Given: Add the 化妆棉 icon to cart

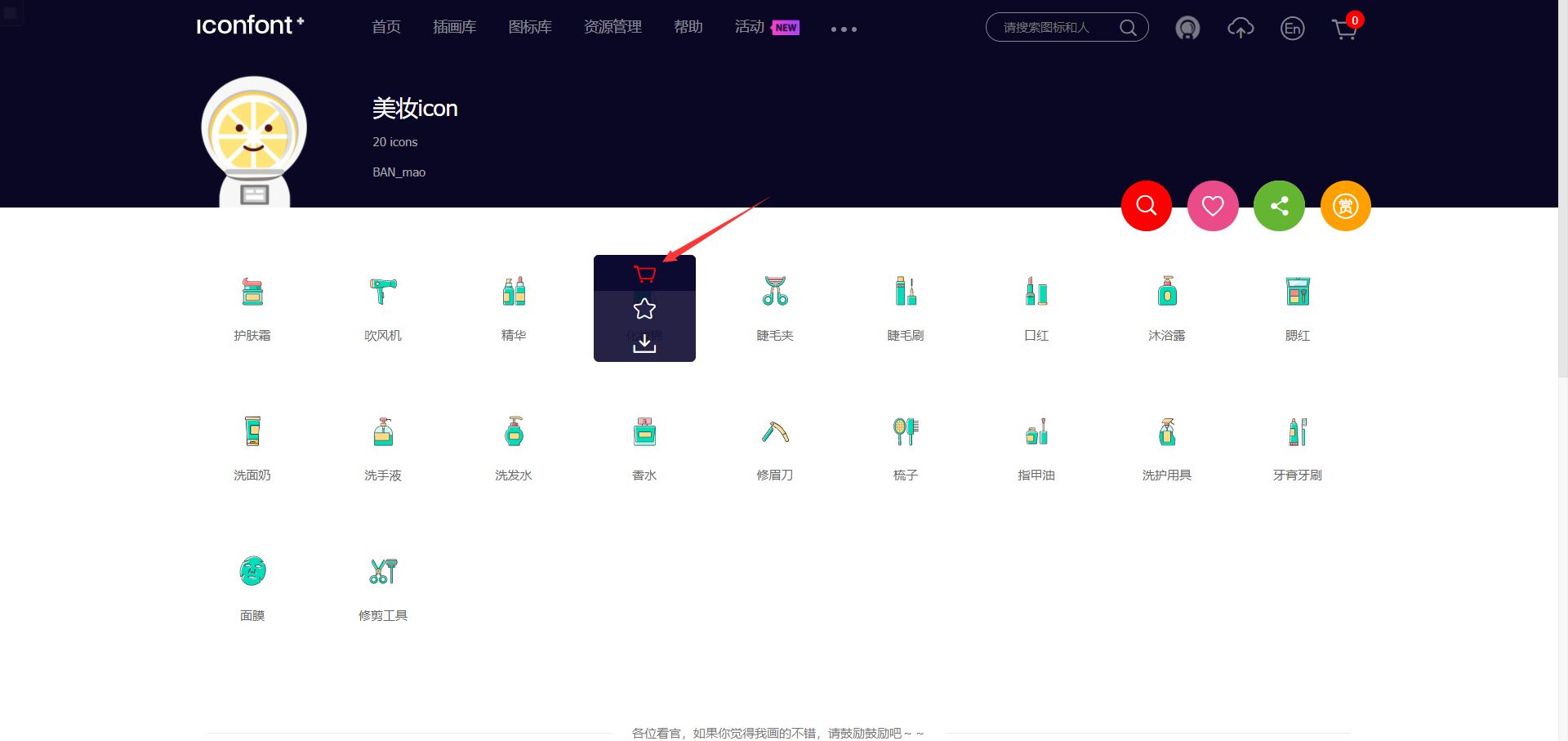Looking at the screenshot, I should tap(644, 275).
